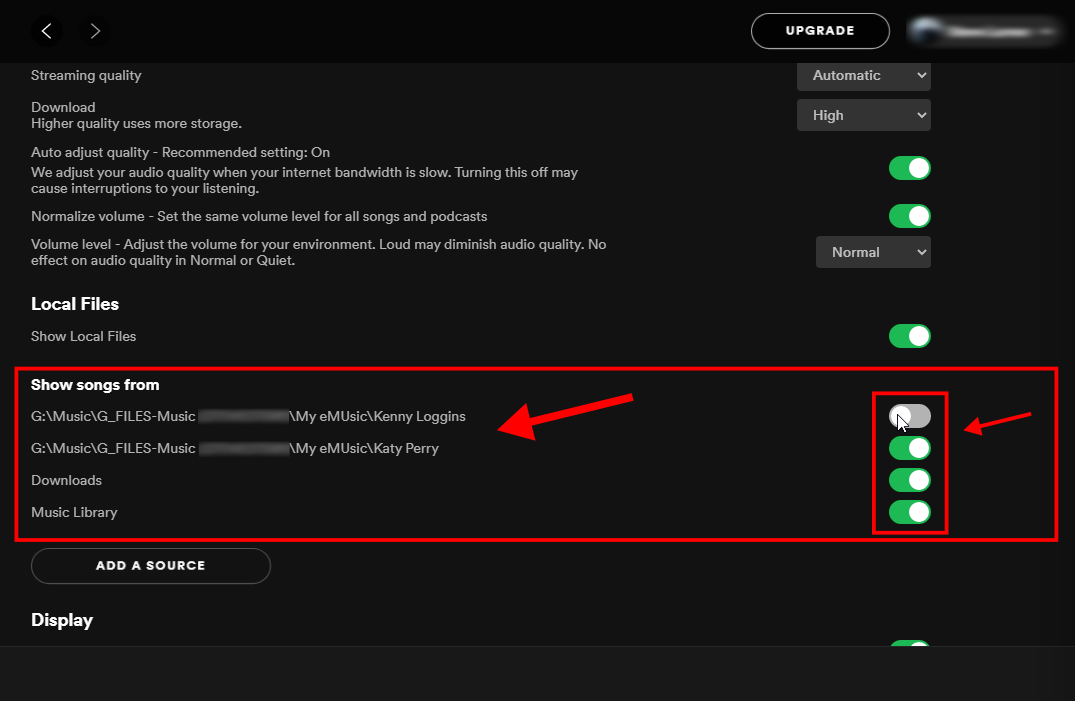Enable the Kenny Loggins folder source
Screen dimensions: 1075x701
pyautogui.click(x=909, y=416)
